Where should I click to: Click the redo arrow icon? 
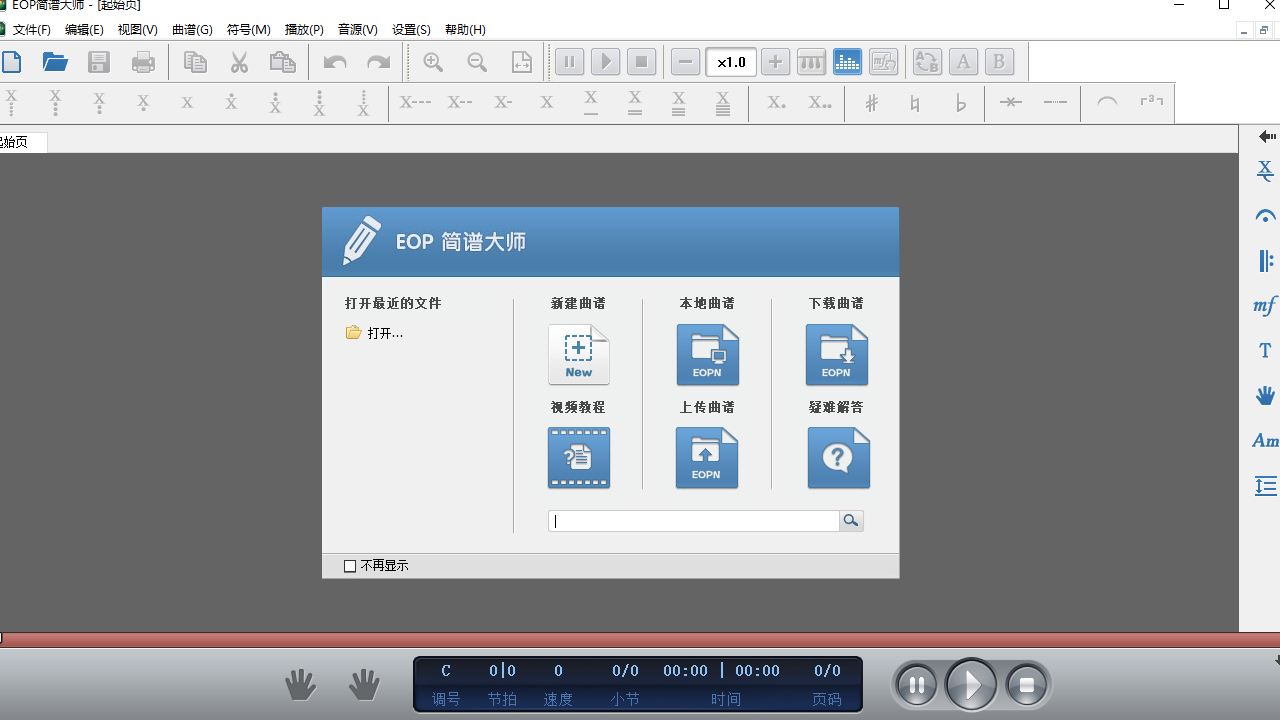point(378,62)
